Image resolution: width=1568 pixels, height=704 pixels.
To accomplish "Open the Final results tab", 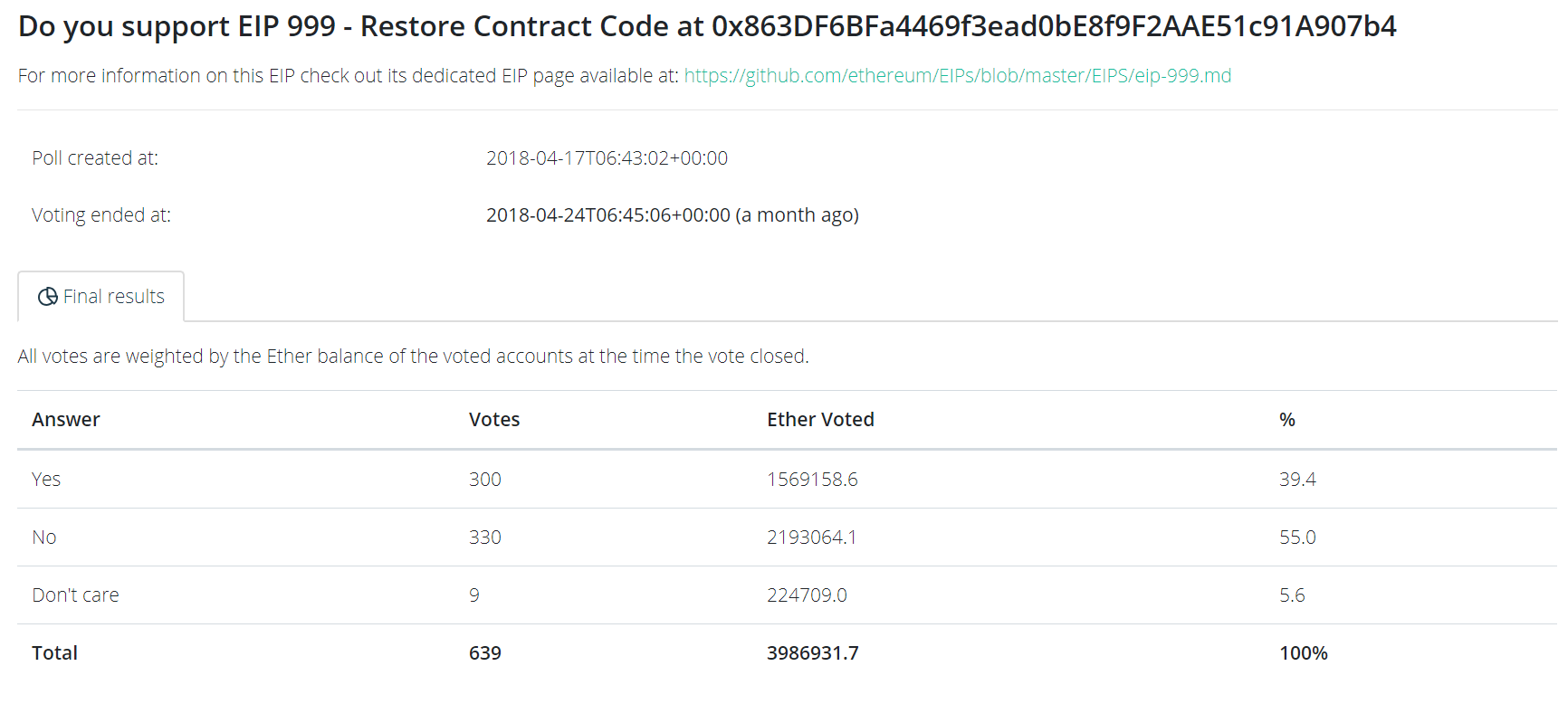I will [100, 297].
